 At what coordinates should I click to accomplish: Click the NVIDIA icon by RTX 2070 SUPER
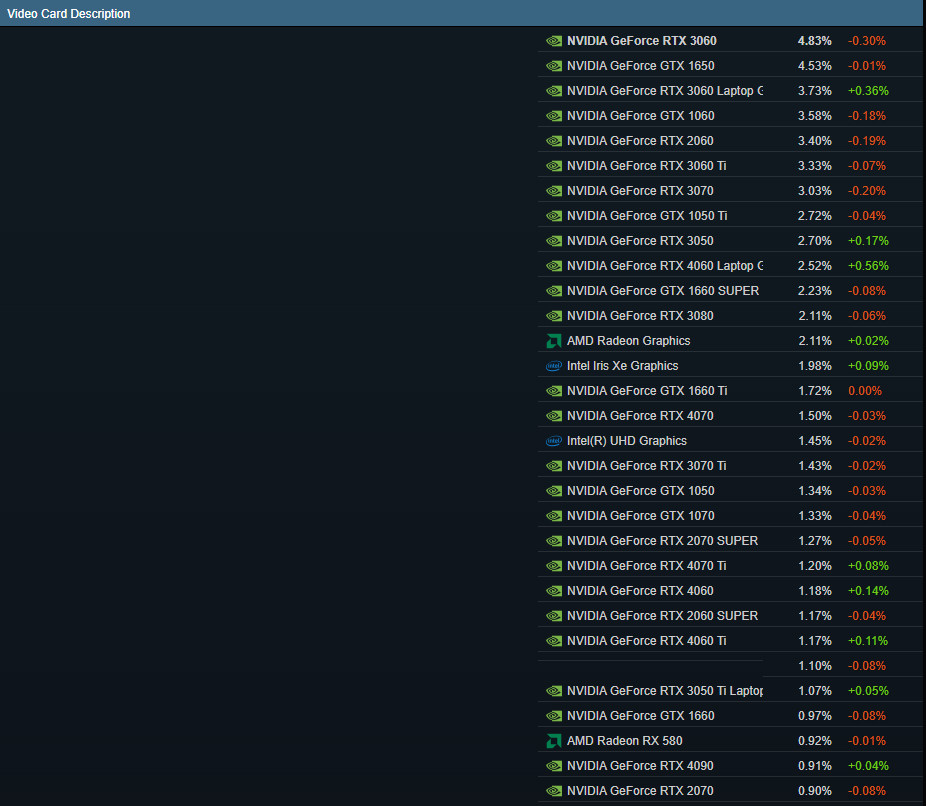tap(554, 541)
